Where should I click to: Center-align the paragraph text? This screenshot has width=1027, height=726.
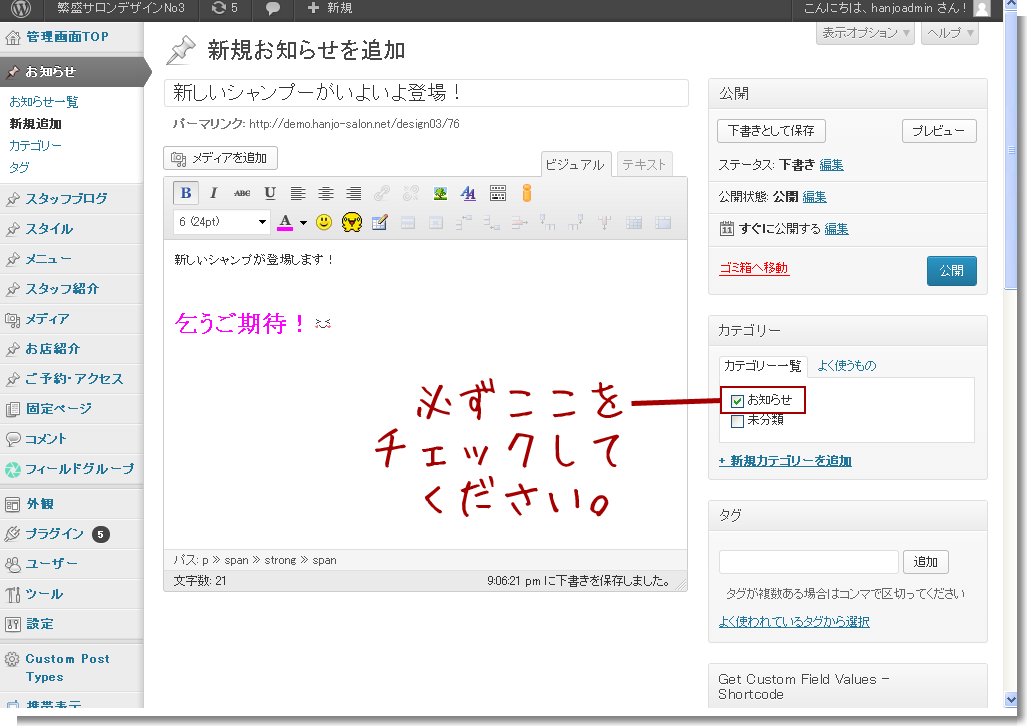tap(326, 193)
